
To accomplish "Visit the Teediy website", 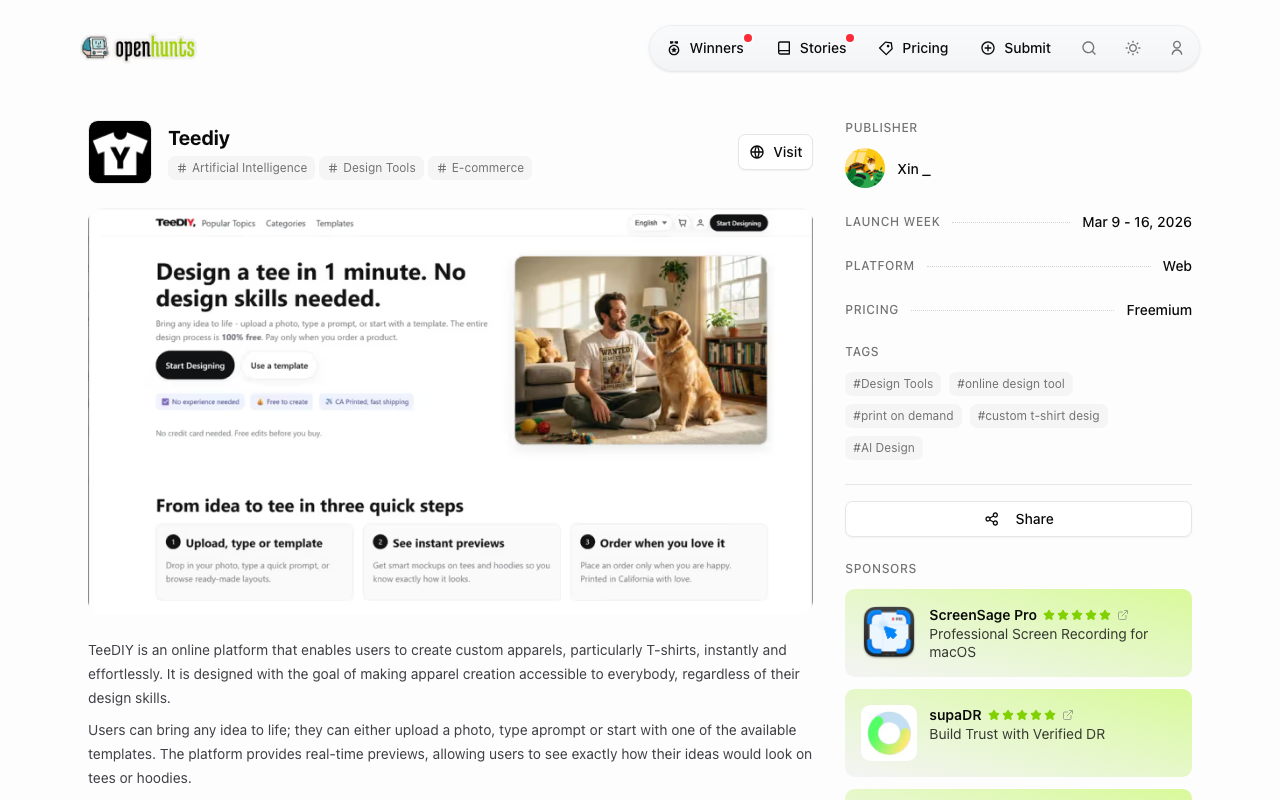I will pos(776,152).
